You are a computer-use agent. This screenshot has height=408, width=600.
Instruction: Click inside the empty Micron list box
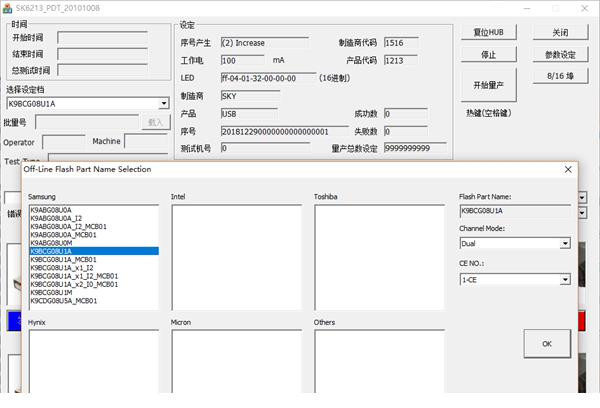[x=236, y=361]
